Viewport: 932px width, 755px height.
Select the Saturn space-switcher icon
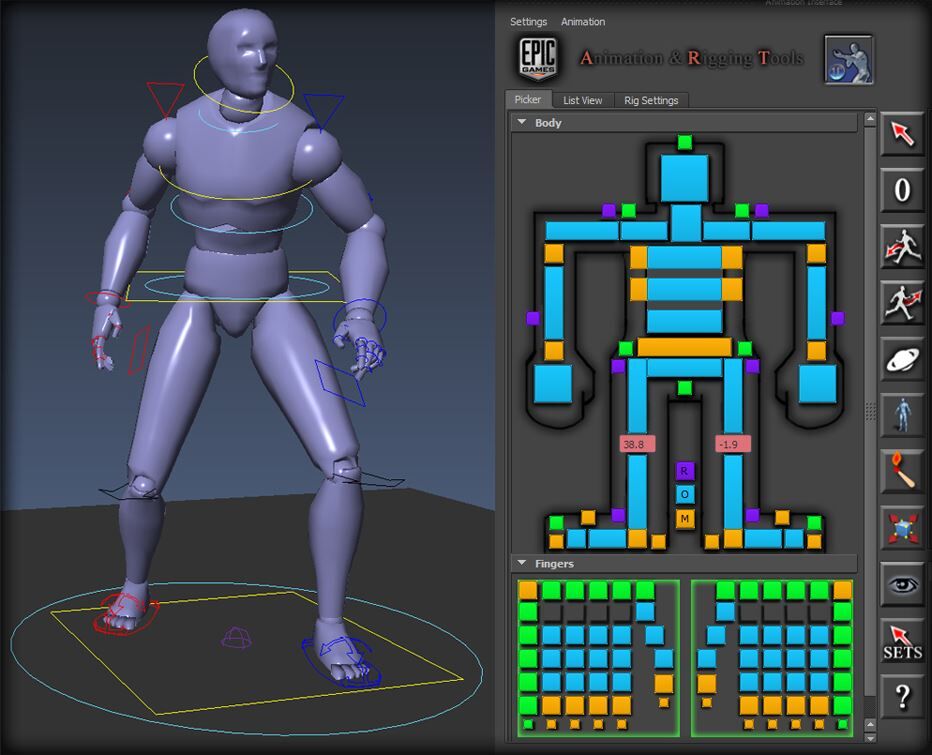tap(901, 359)
